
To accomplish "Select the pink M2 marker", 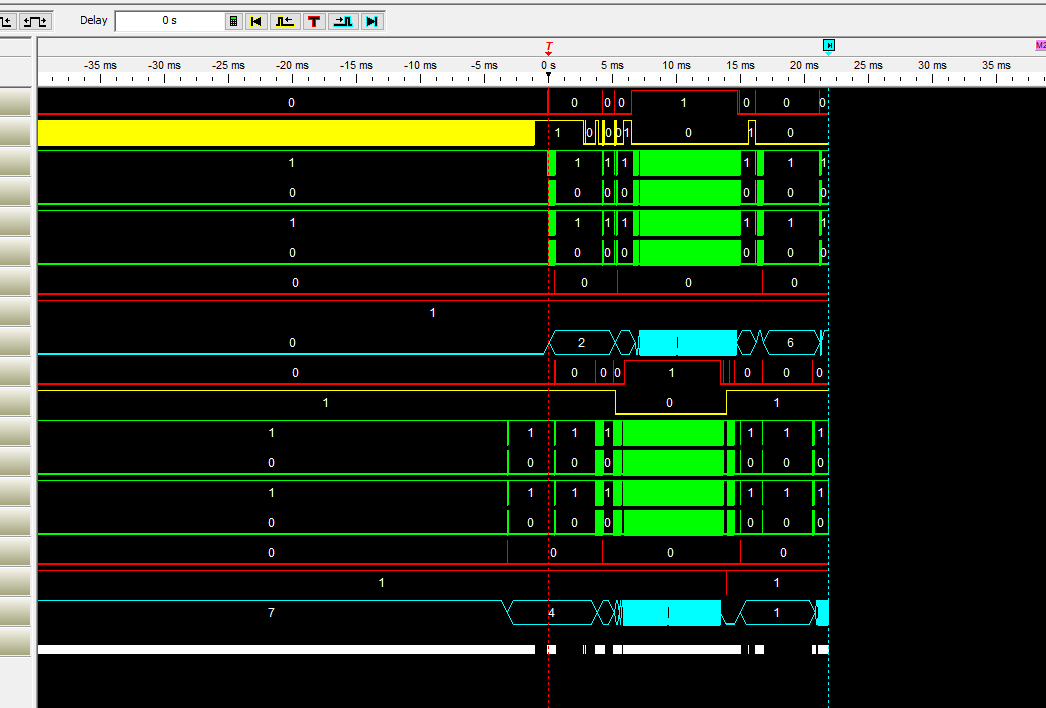I will pos(1040,45).
